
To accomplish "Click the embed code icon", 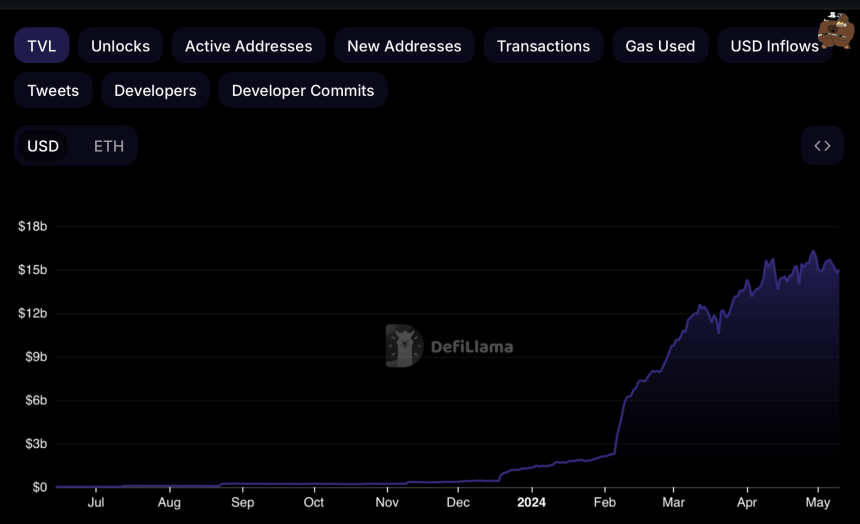I will [x=822, y=146].
